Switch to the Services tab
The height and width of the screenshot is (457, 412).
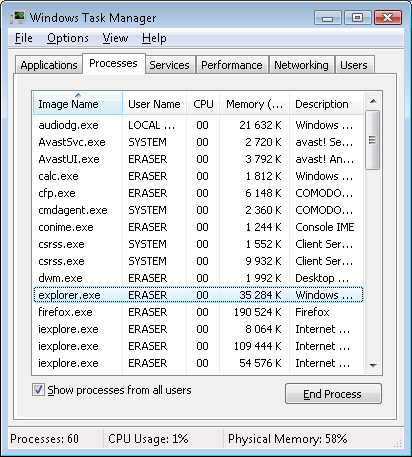[169, 65]
